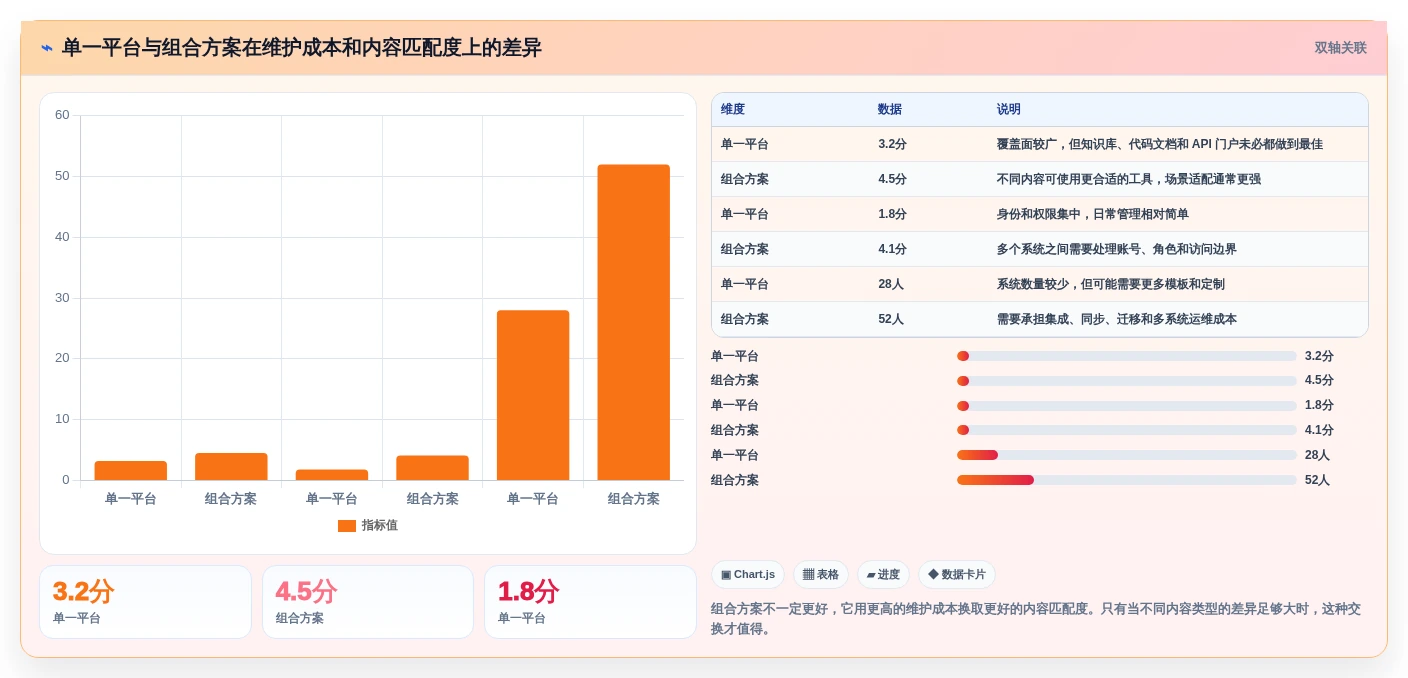Screen dimensions: 1408x678
Task: Click the 3.2分 value right of the progress bar
Action: click(1319, 356)
